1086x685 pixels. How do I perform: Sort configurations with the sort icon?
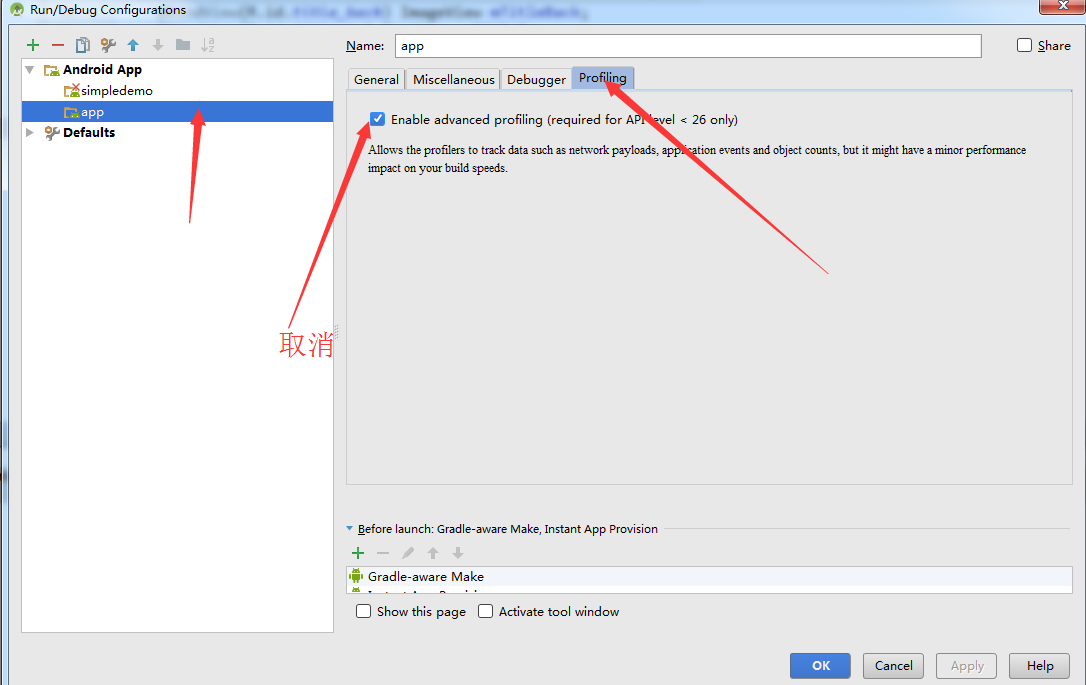point(208,44)
